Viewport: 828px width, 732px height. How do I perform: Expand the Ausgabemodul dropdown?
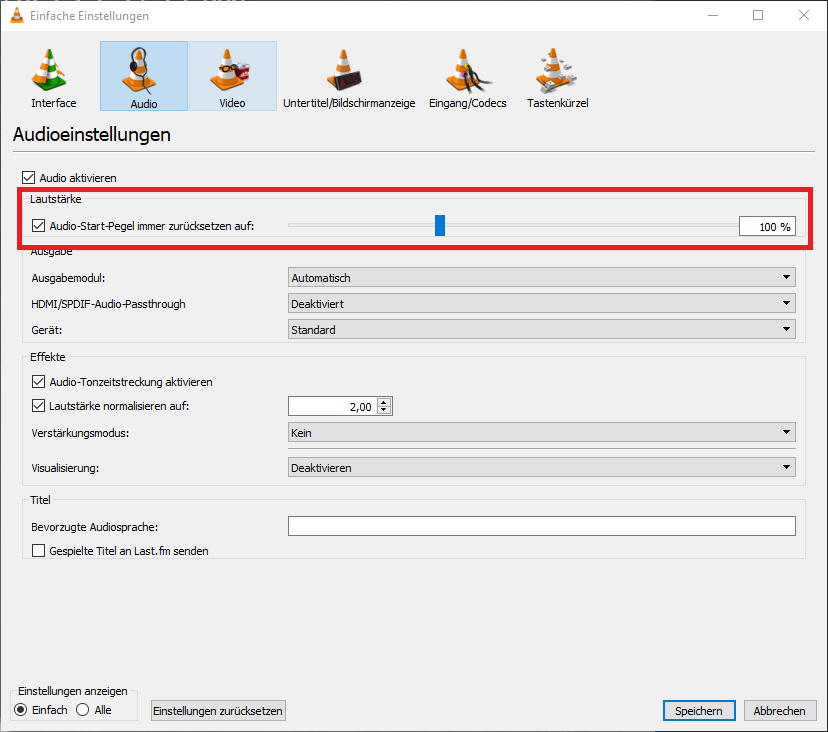coord(541,278)
